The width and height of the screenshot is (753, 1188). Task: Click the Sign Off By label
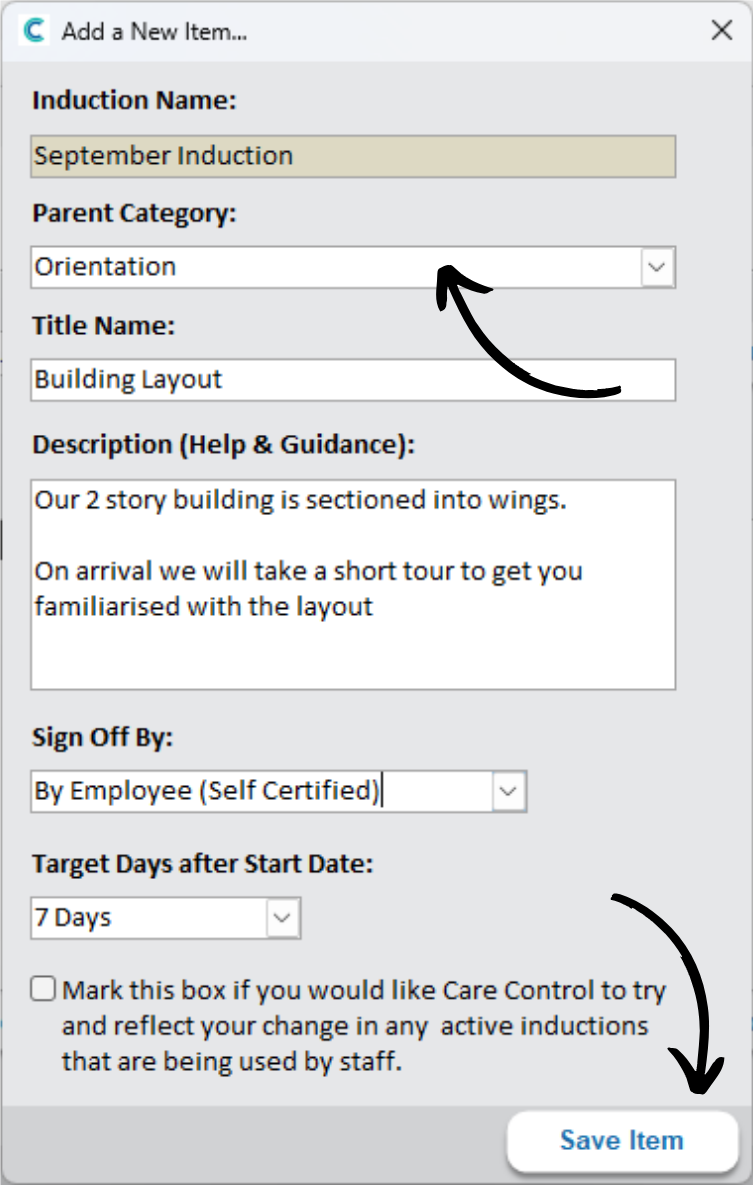point(102,737)
